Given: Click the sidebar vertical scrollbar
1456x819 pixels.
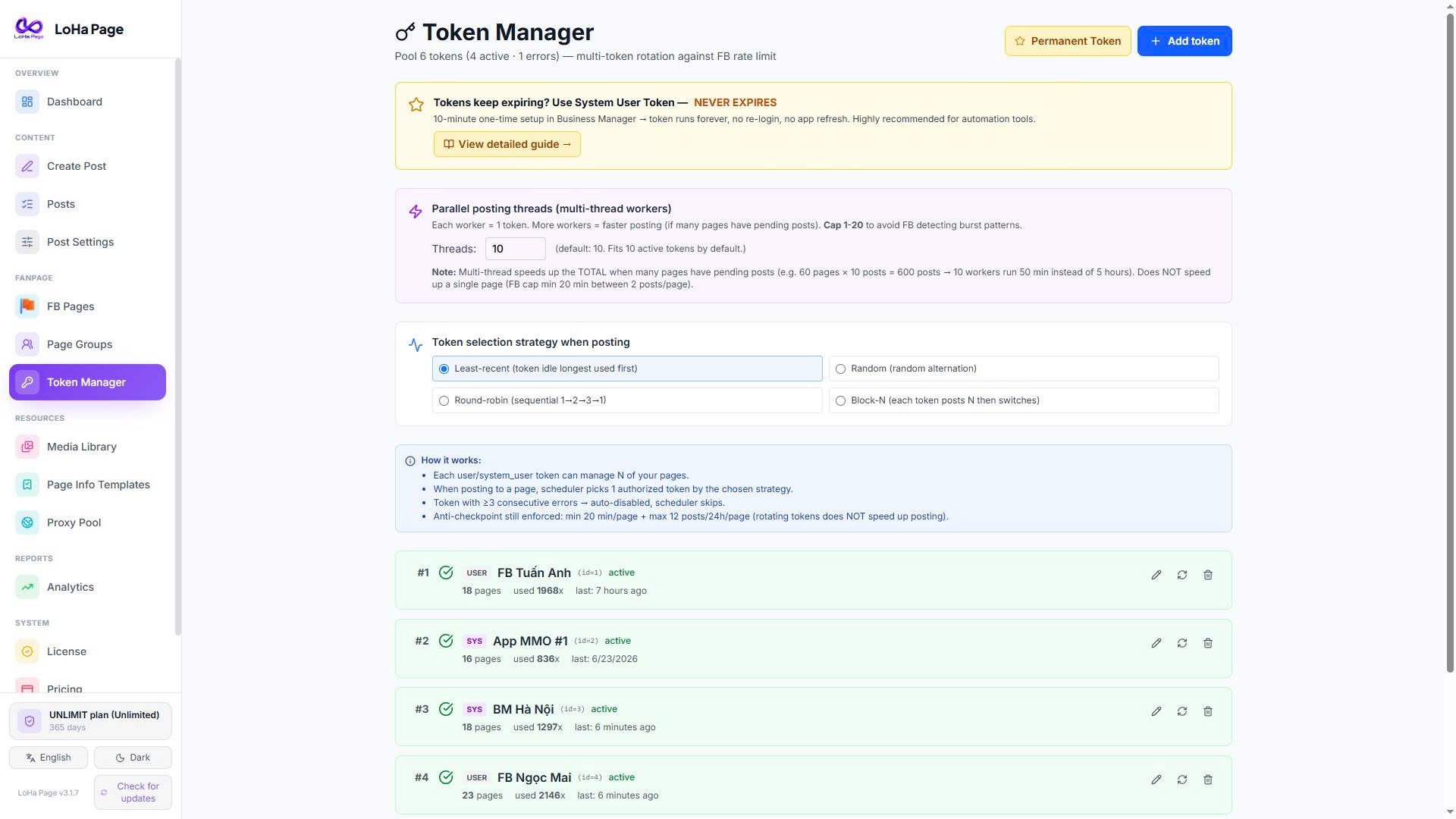Looking at the screenshot, I should [178, 347].
